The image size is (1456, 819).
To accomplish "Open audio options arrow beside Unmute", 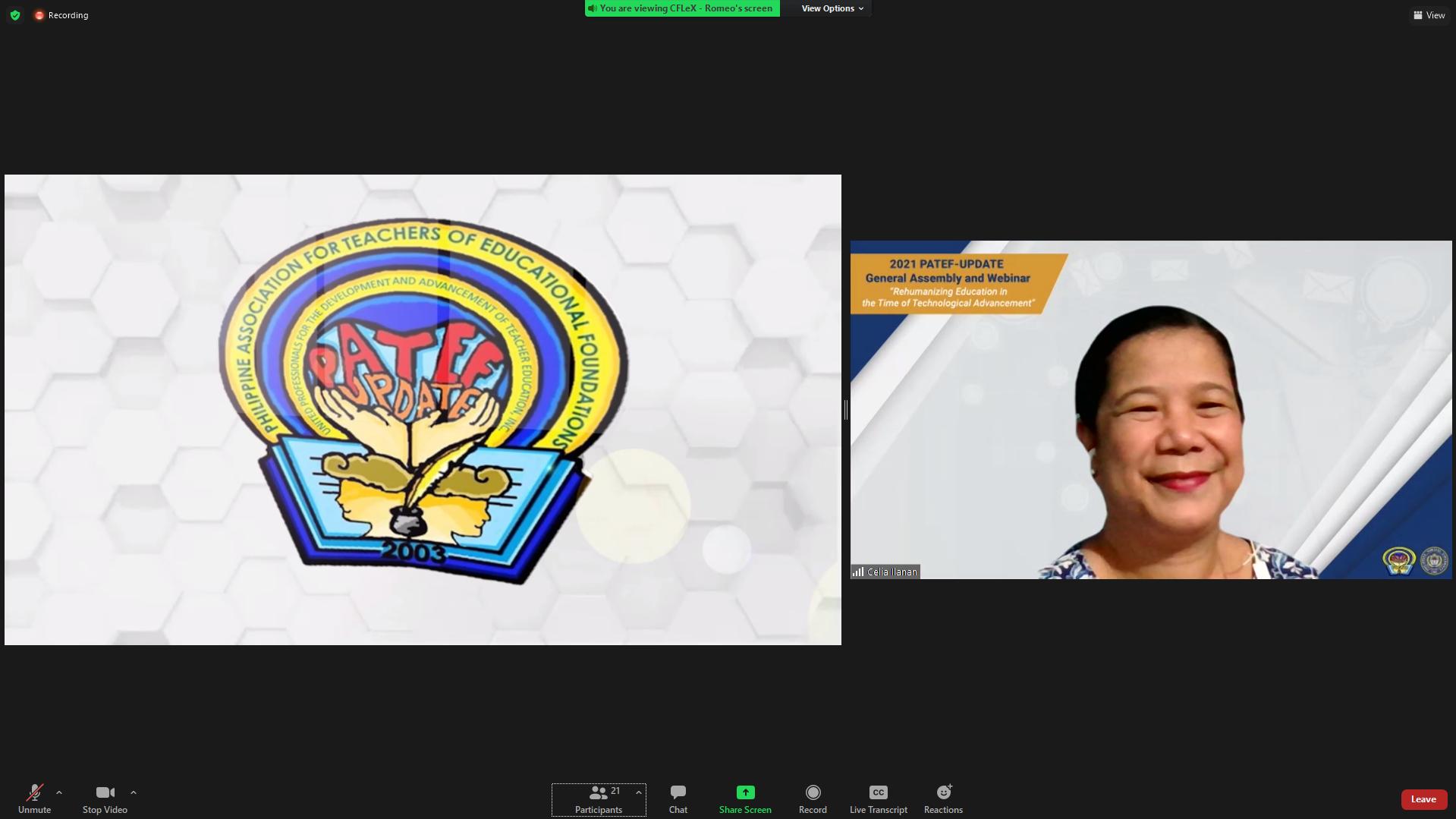I will coord(59,792).
